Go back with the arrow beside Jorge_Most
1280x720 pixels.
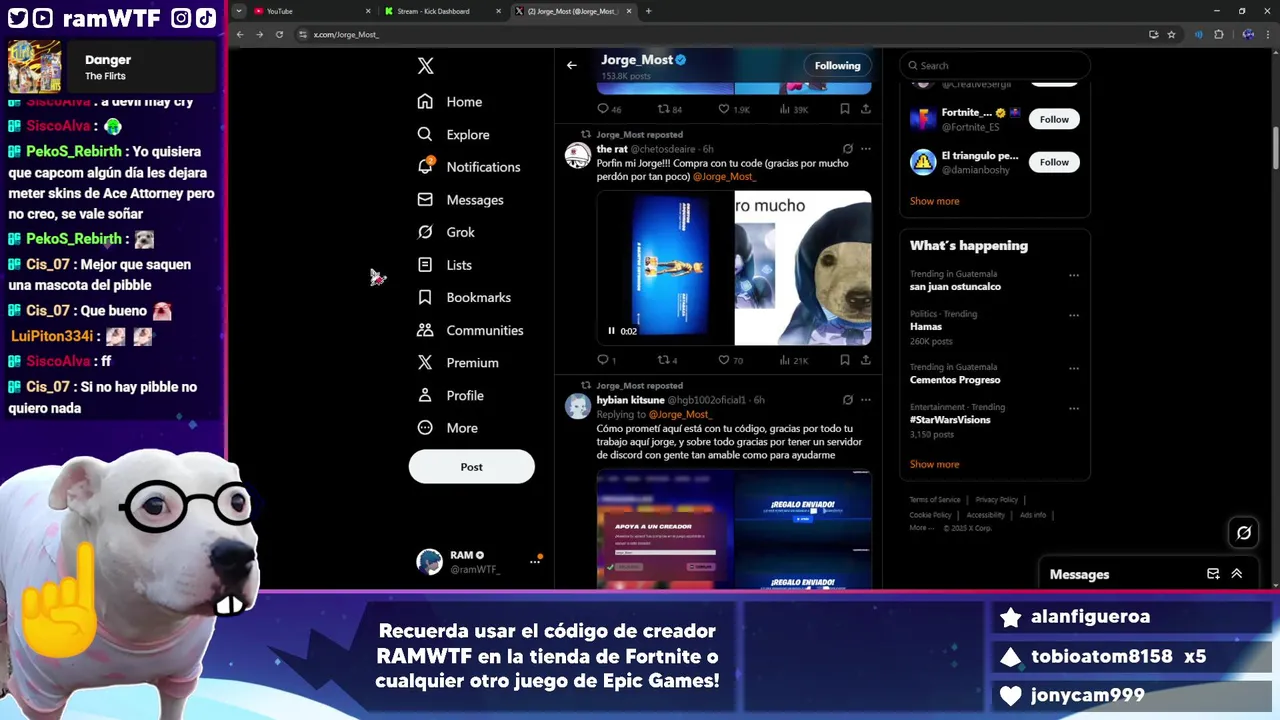point(572,65)
